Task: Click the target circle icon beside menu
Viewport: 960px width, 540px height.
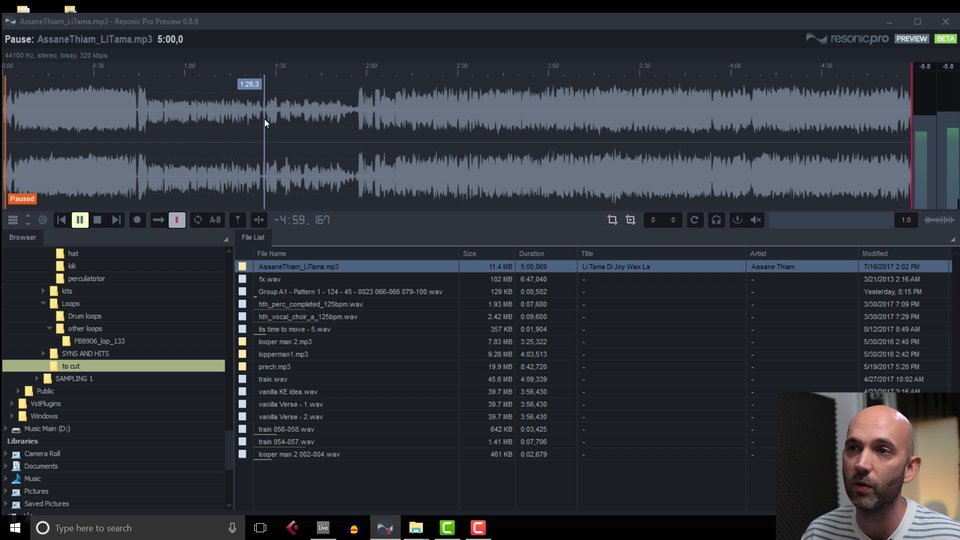Action: [x=42, y=220]
